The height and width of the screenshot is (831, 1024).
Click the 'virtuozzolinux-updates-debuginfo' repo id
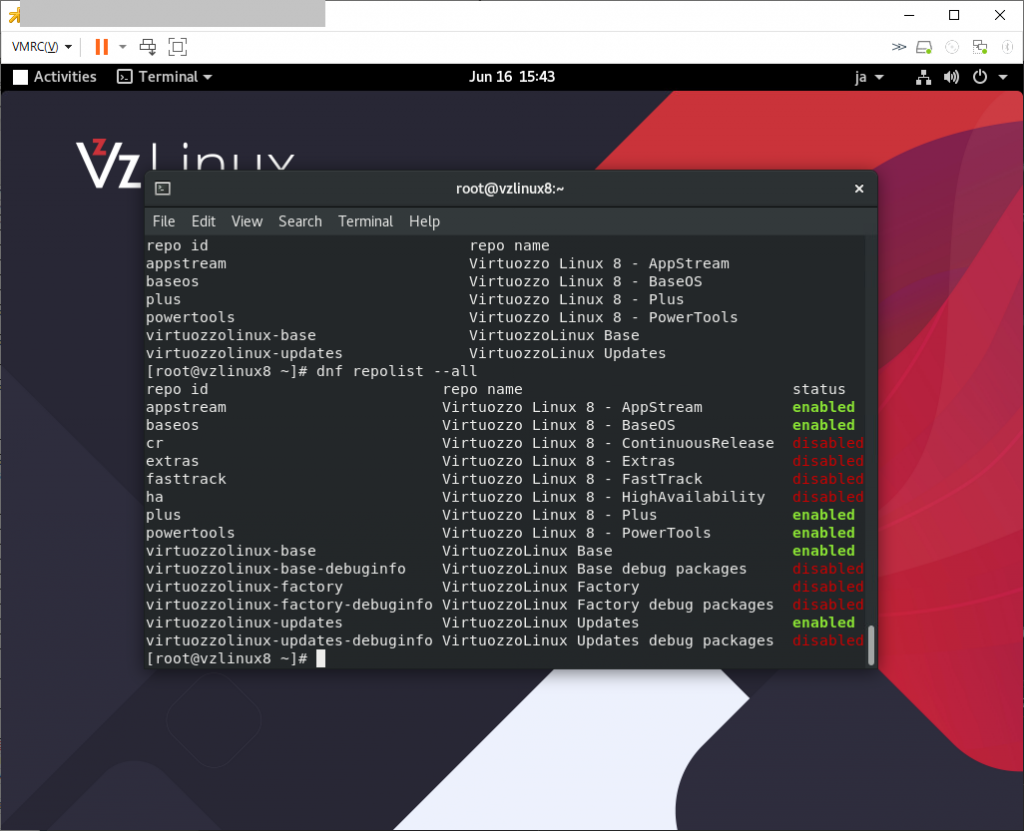(289, 641)
